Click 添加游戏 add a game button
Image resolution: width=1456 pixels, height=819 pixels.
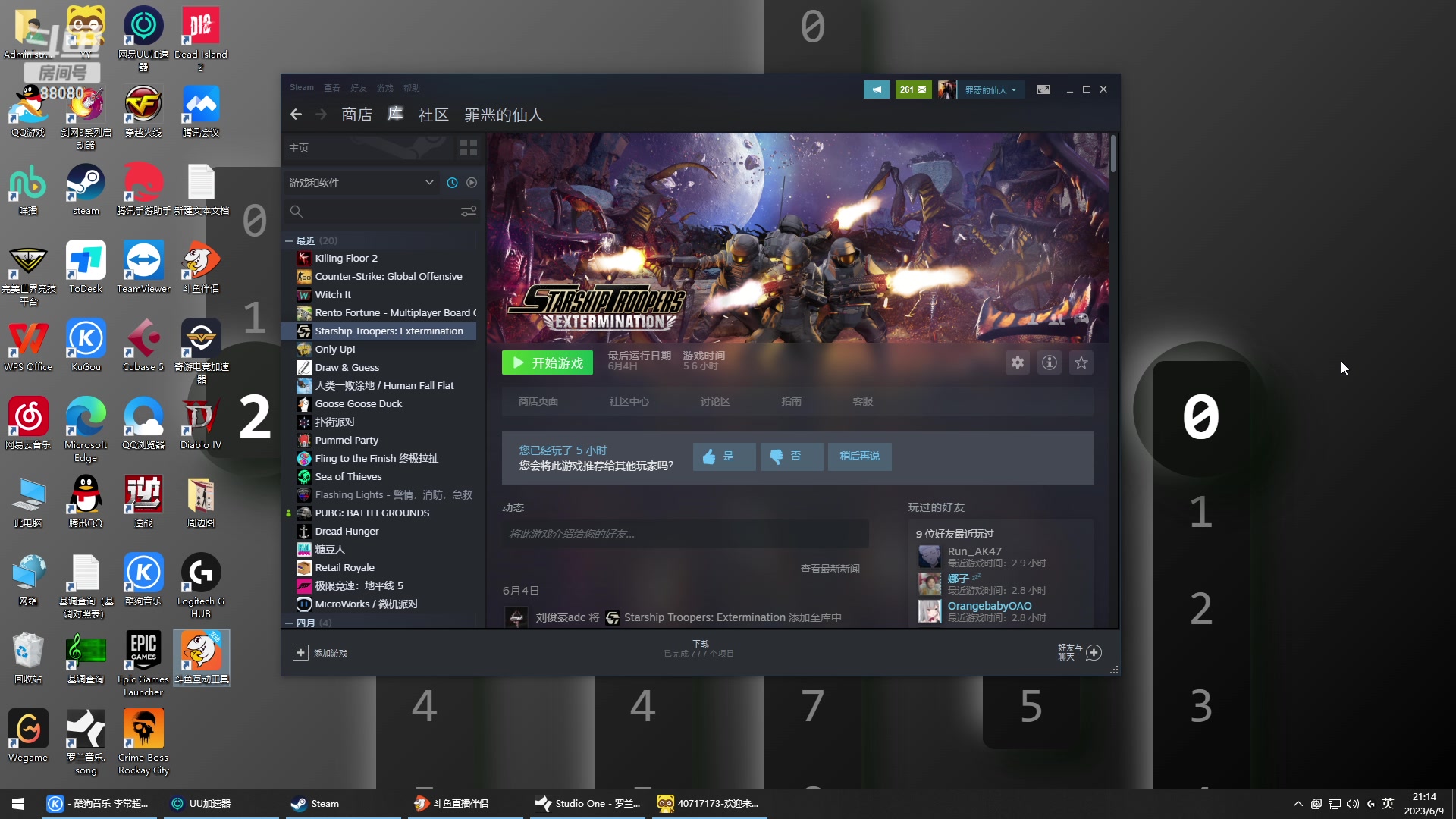[321, 653]
